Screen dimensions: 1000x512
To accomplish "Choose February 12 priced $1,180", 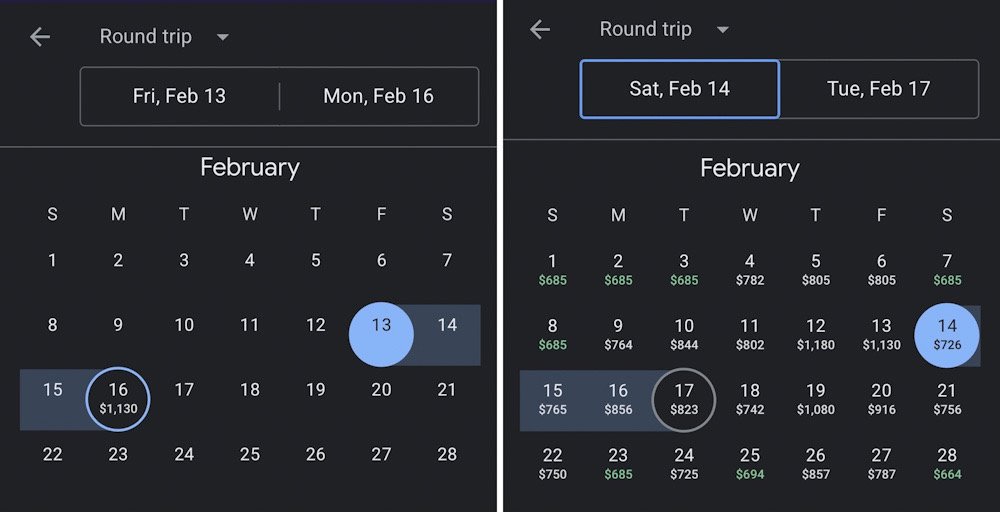I will (816, 334).
